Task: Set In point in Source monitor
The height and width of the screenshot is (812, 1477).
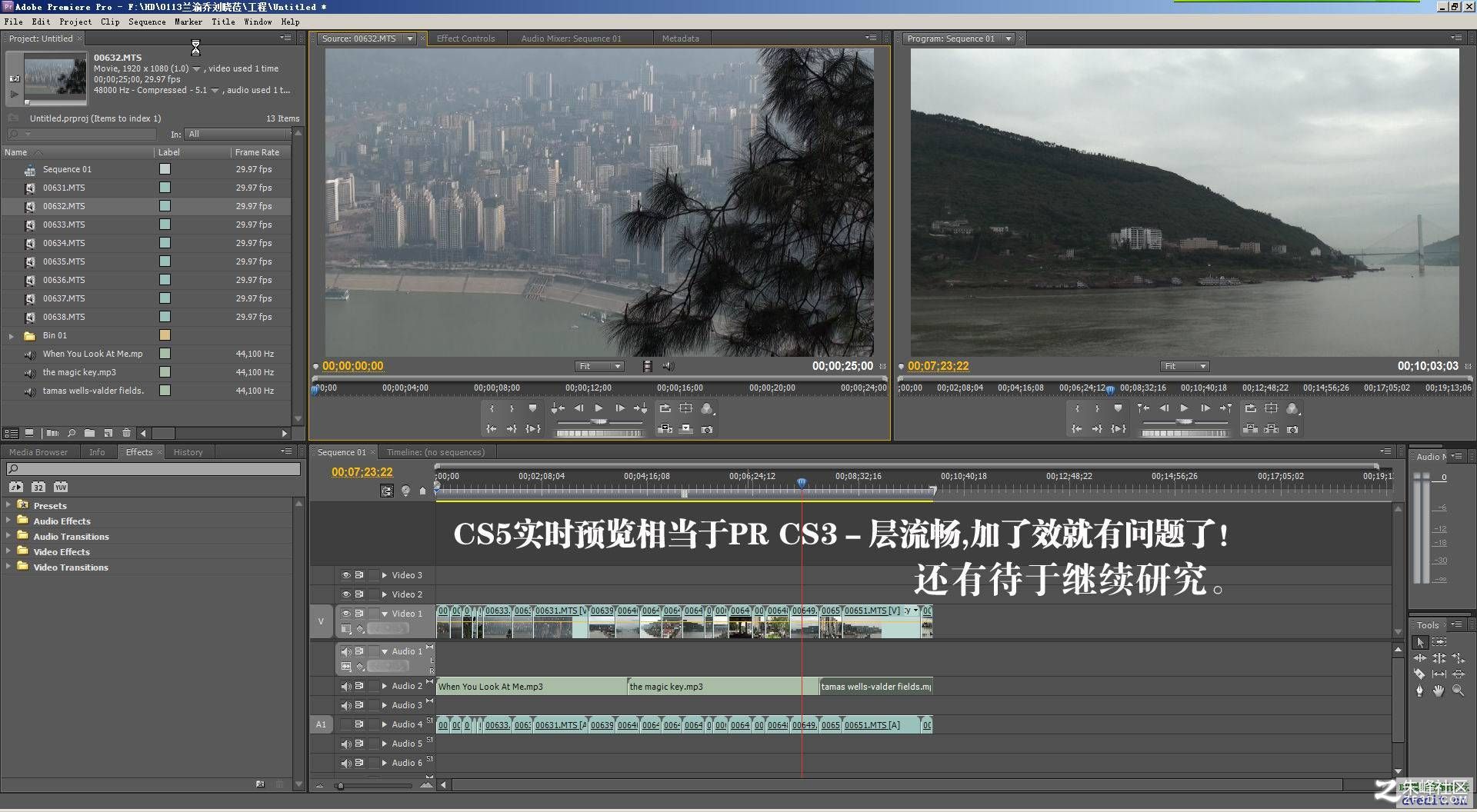Action: (492, 408)
